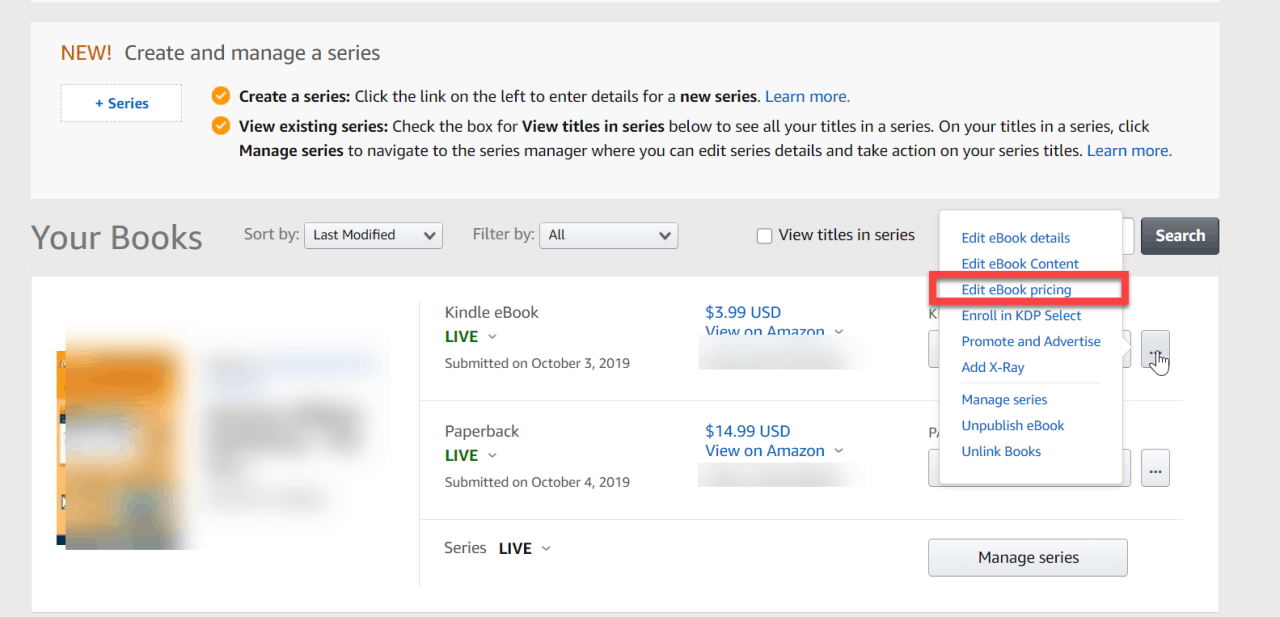
Task: Open Edit eBook Content
Action: pos(1020,263)
